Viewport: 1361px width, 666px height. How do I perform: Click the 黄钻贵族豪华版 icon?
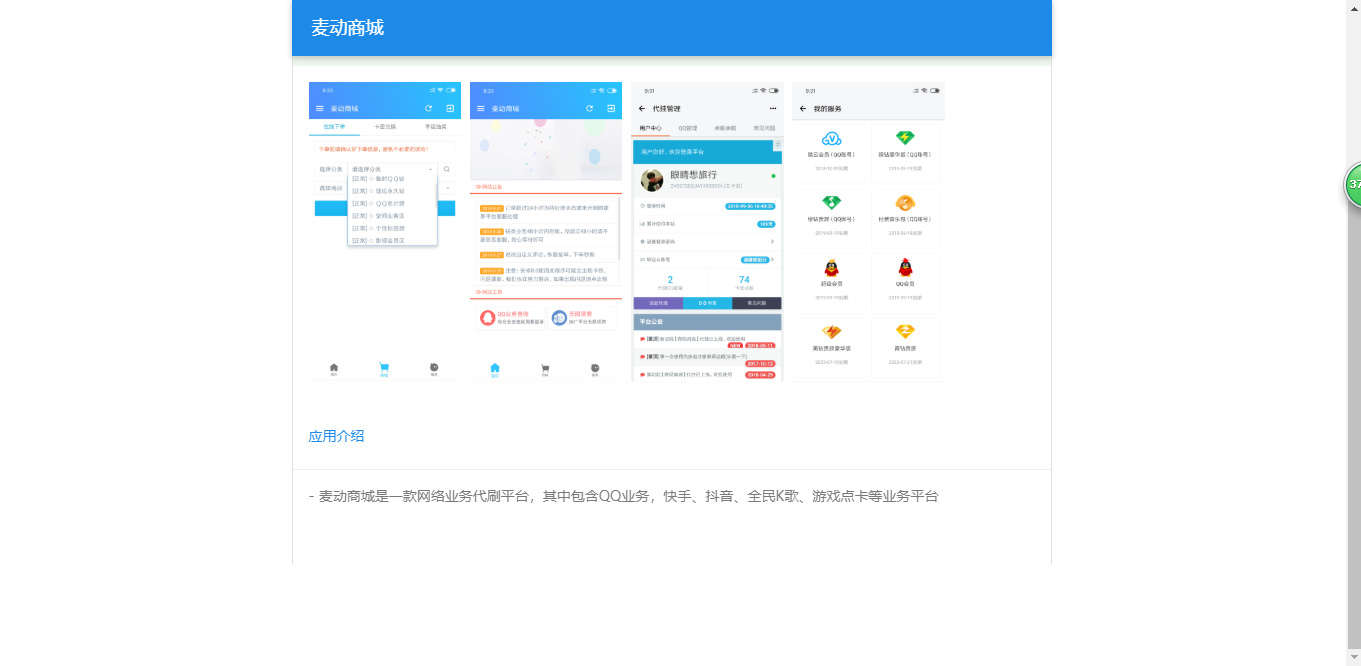[x=831, y=332]
